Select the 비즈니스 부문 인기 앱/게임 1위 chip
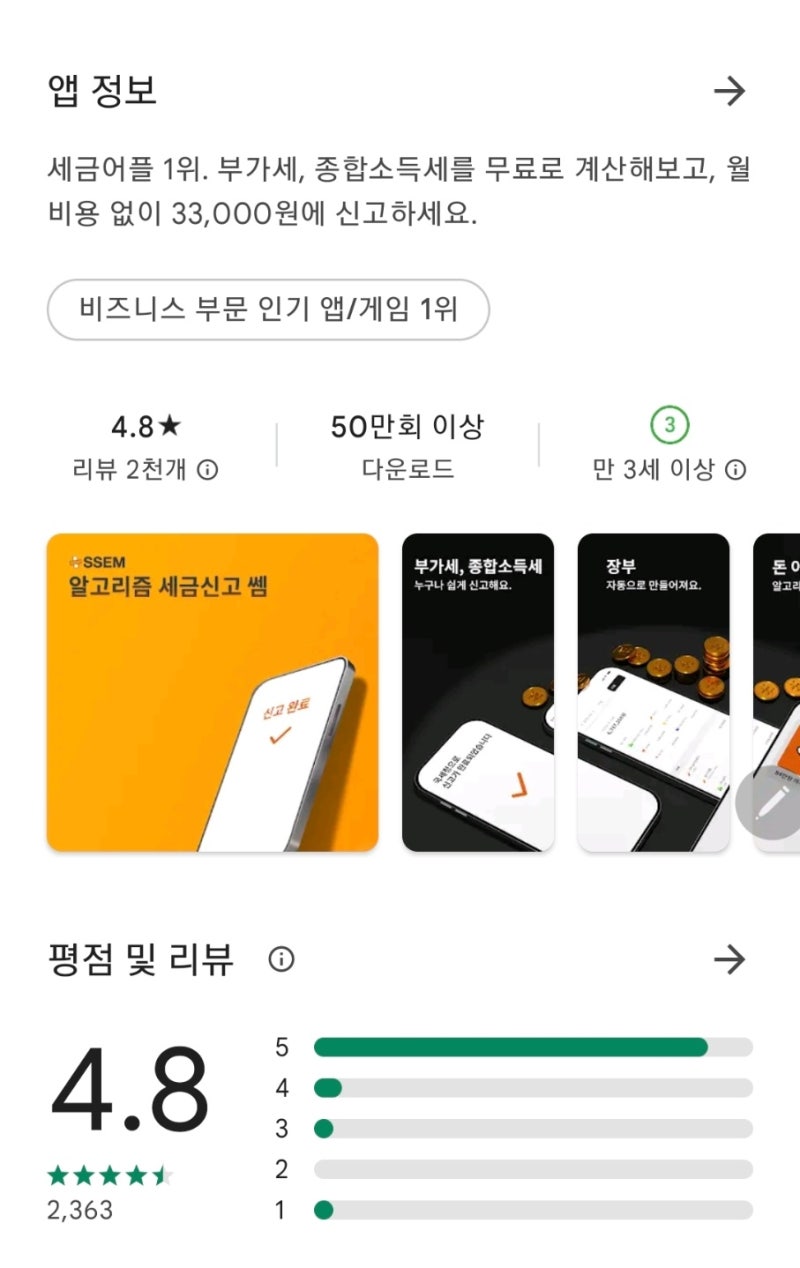 click(x=268, y=310)
